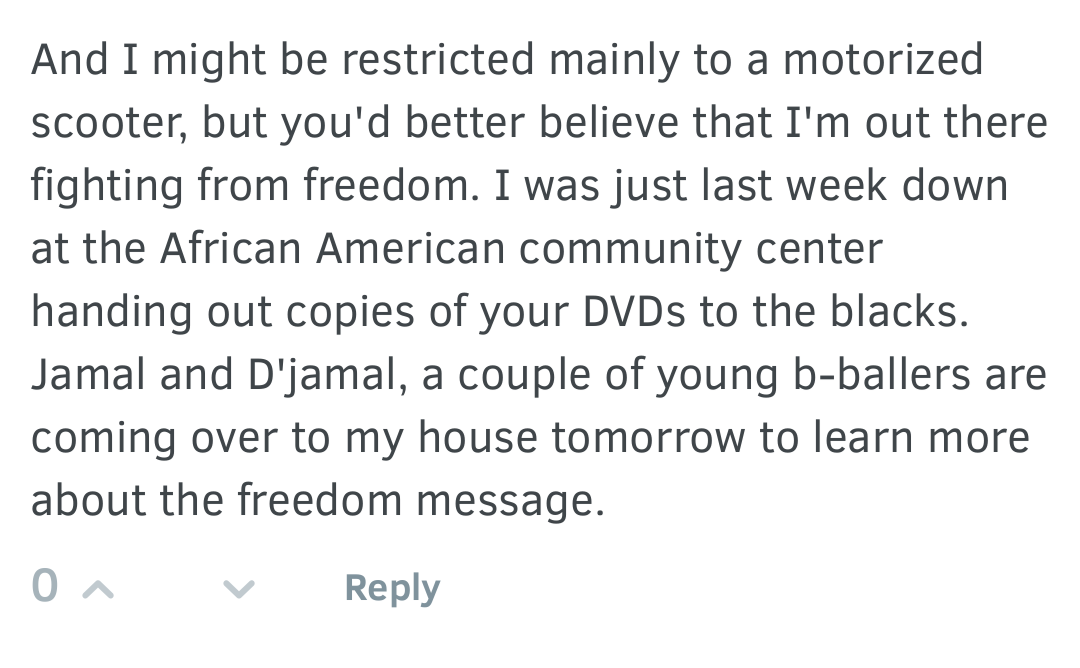Click the word "scooter" in the comment
The image size is (1080, 668).
(x=107, y=123)
